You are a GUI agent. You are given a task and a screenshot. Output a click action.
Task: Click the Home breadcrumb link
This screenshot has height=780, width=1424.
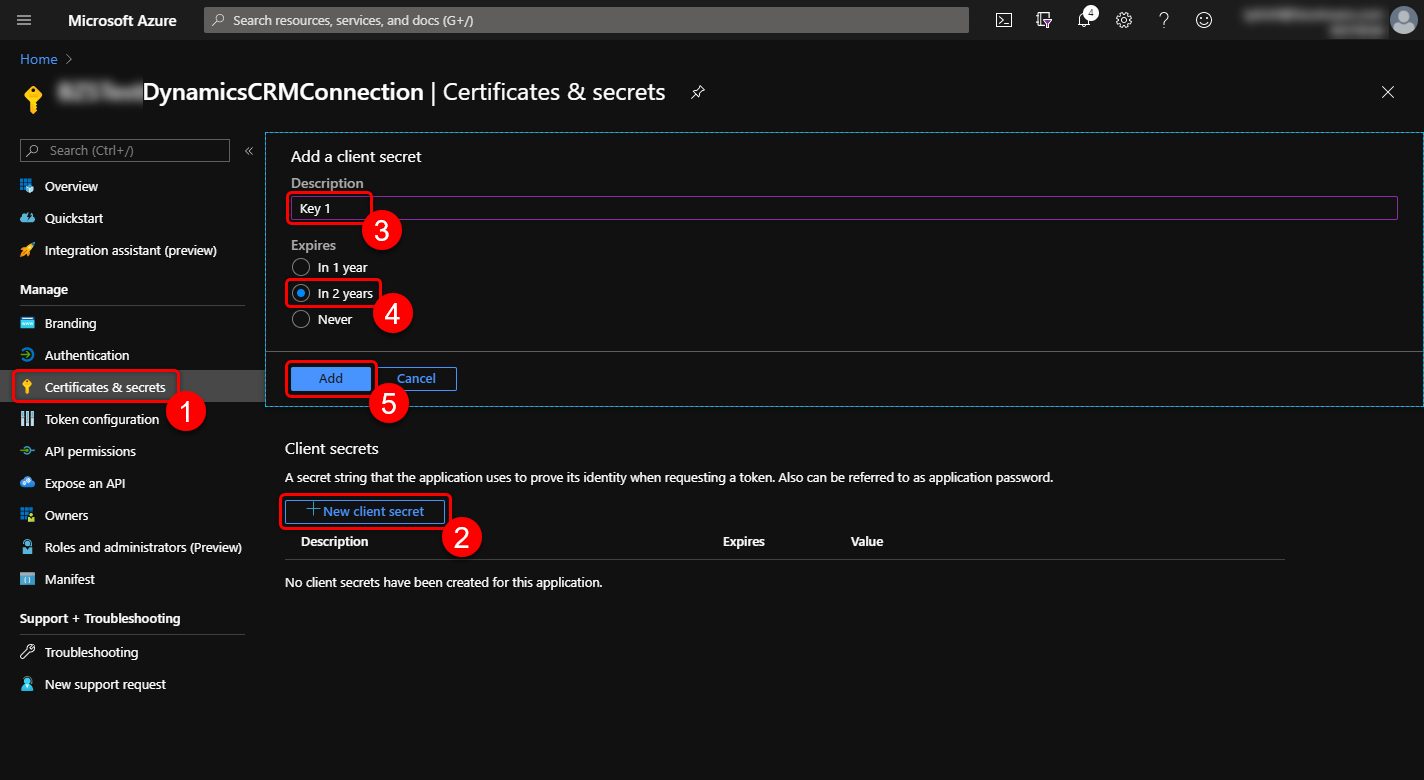click(38, 59)
